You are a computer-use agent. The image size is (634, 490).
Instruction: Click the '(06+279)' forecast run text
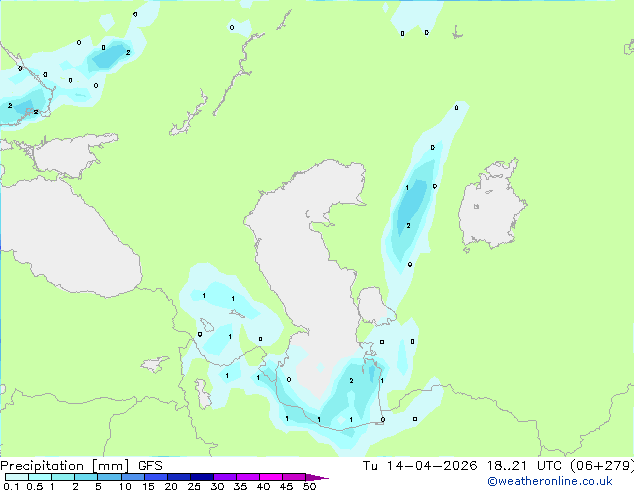point(602,466)
